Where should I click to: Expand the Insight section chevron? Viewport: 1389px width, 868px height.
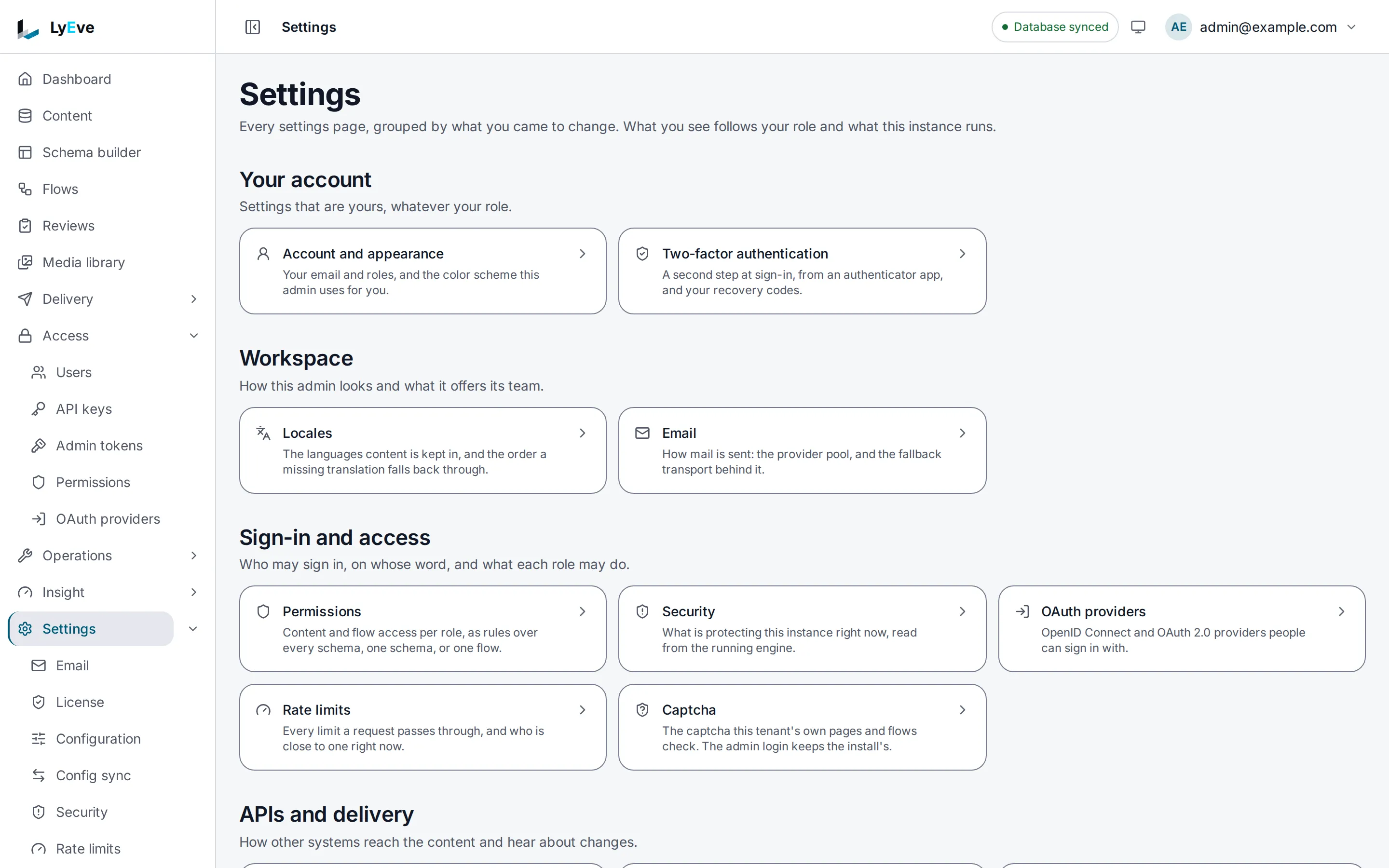tap(193, 593)
